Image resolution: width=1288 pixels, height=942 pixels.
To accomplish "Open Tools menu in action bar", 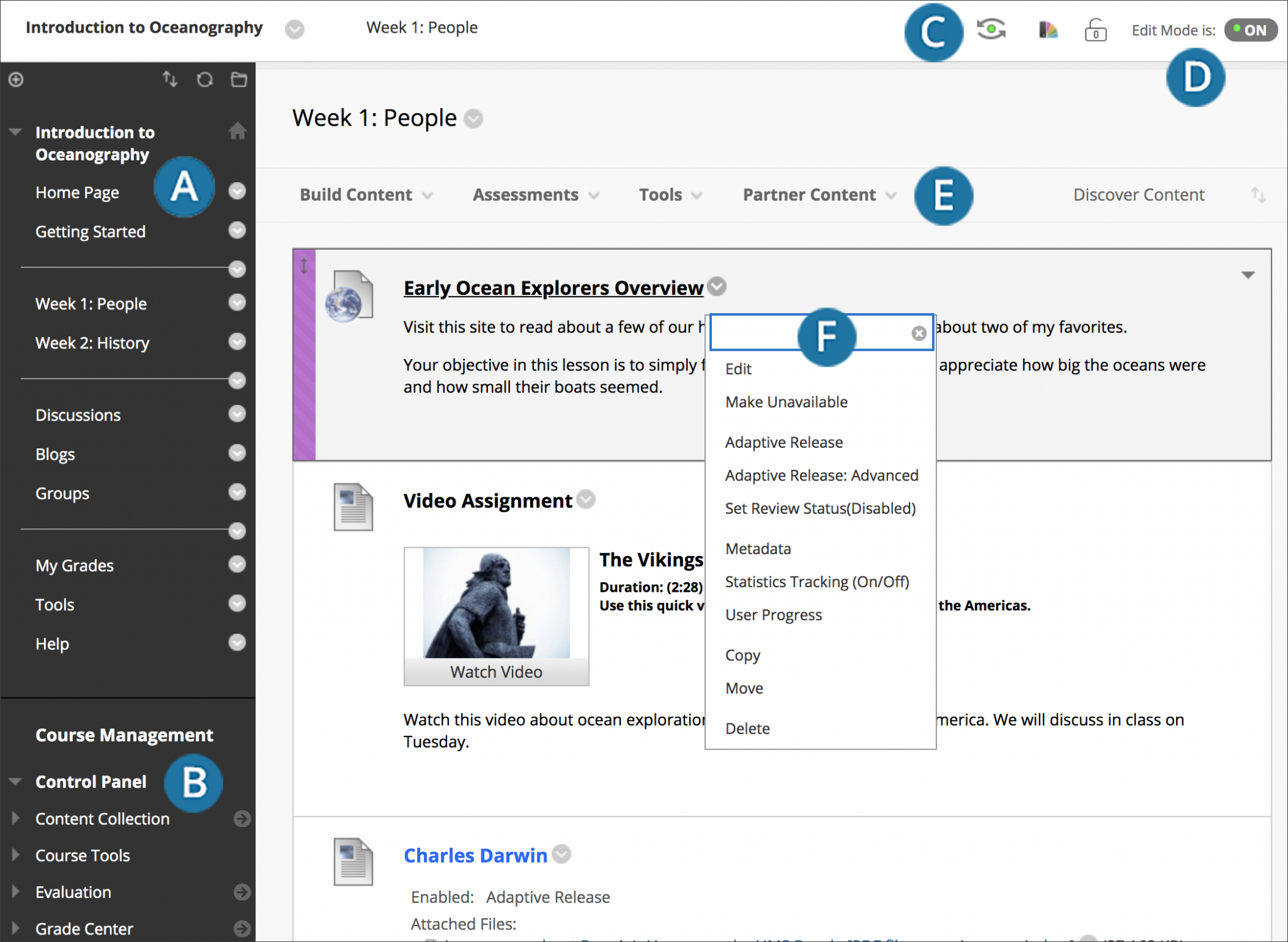I will click(x=670, y=195).
